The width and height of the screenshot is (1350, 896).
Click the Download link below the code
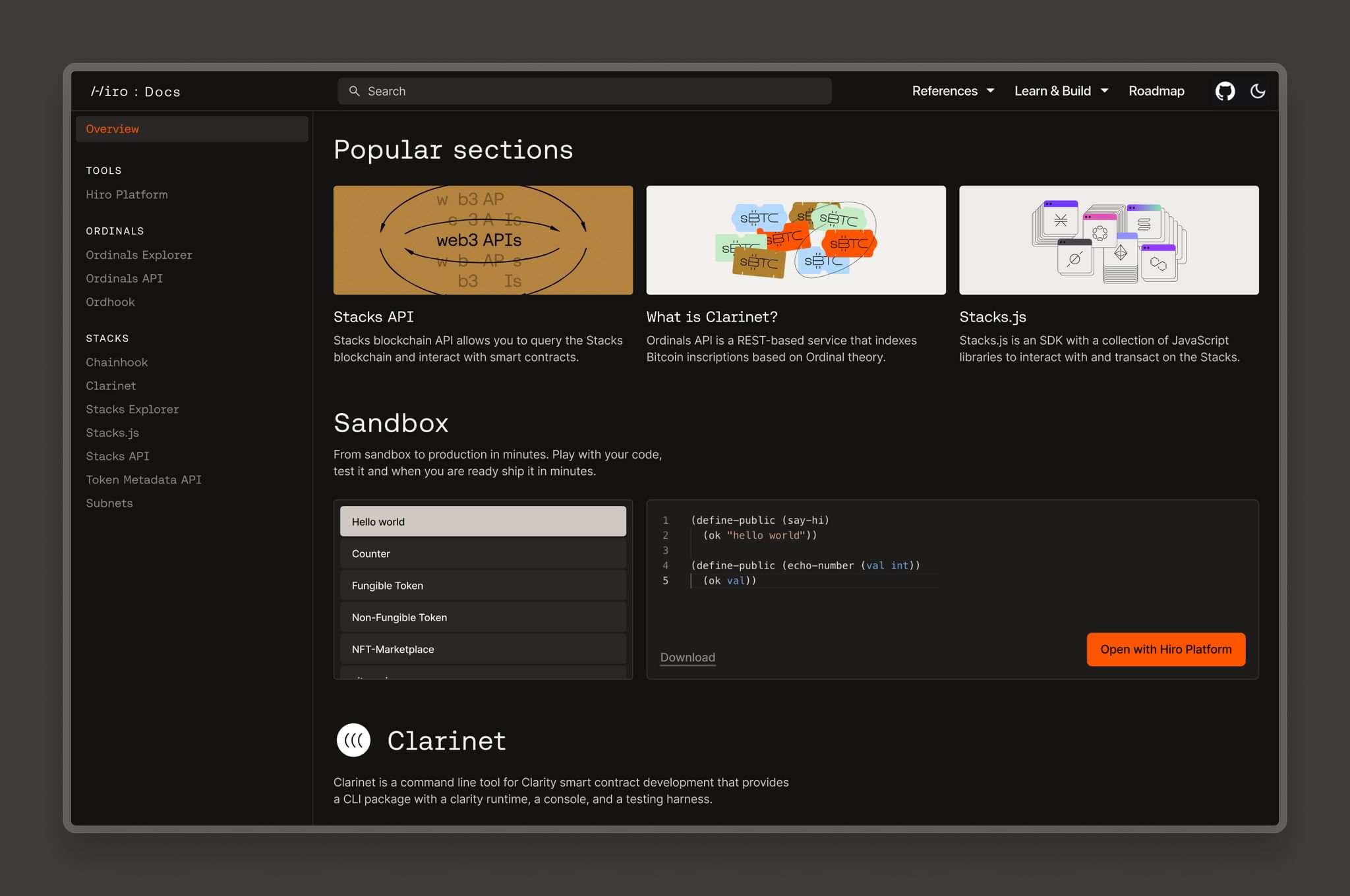tap(687, 657)
